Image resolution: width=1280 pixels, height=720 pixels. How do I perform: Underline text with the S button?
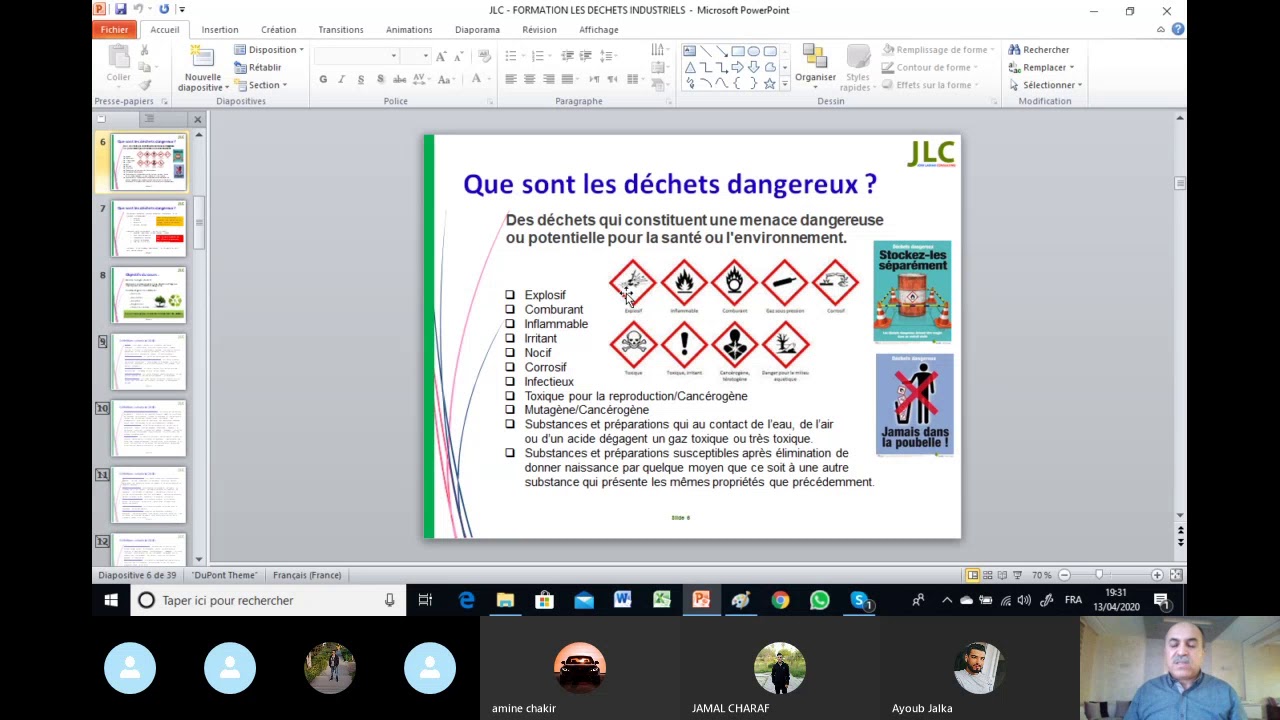(x=360, y=79)
